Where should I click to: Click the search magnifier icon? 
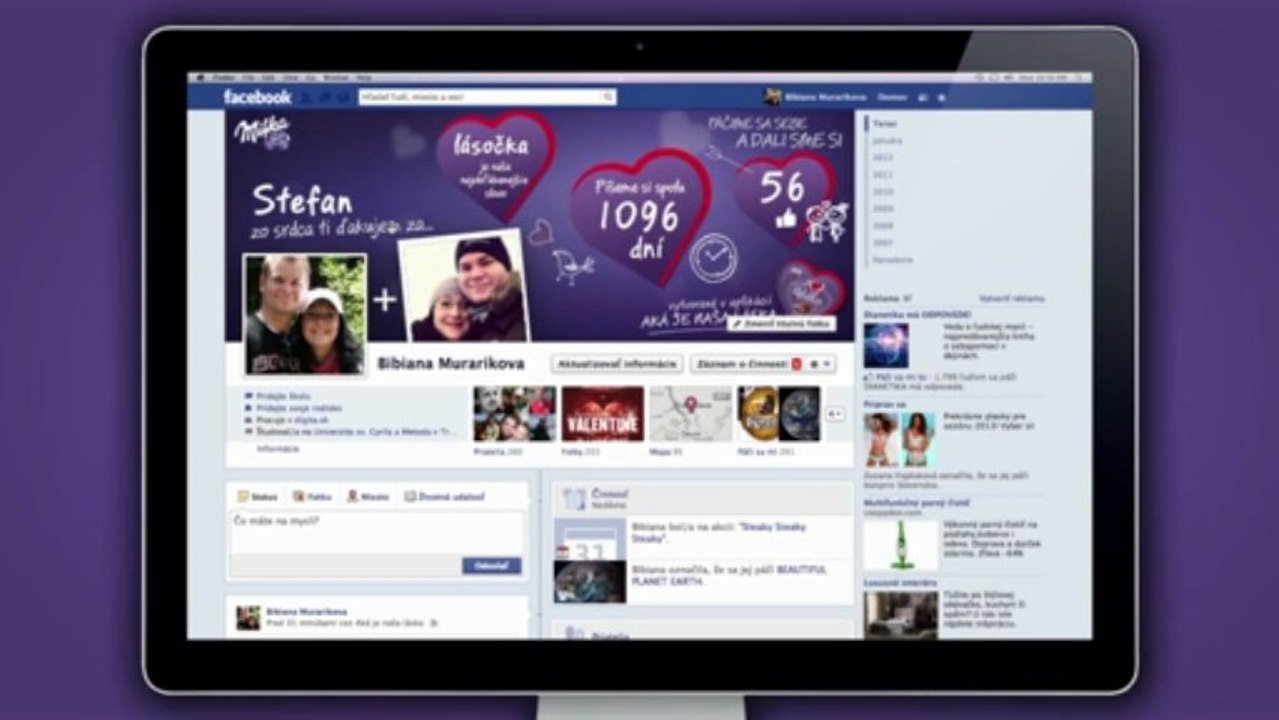click(607, 97)
